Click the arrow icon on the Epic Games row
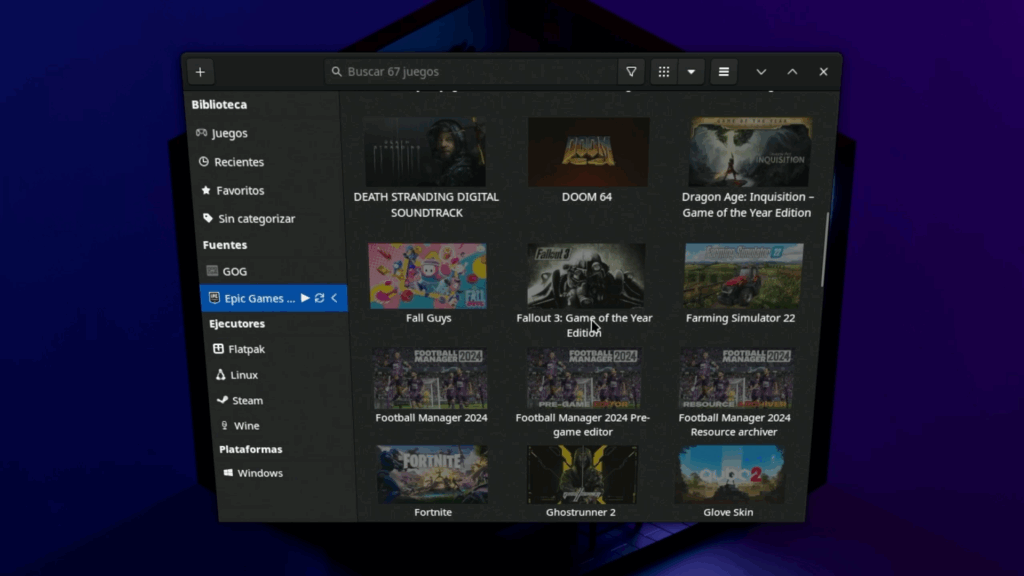 pos(334,298)
